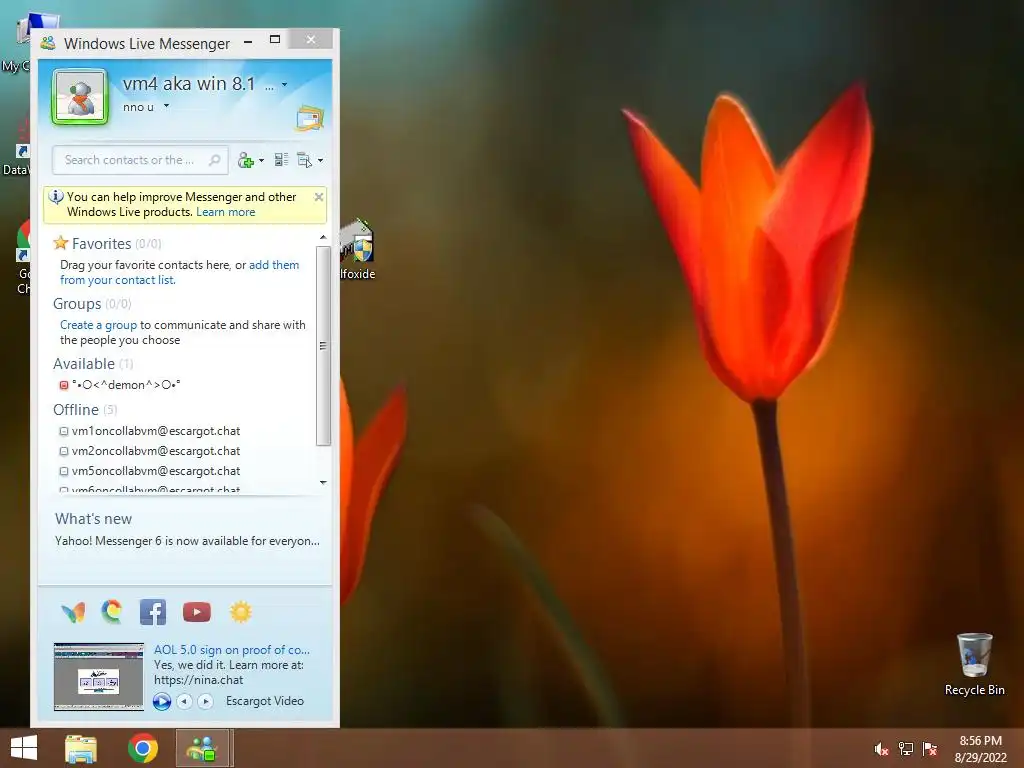
Task: Click Windows Live Messenger taskbar button
Action: click(x=204, y=748)
